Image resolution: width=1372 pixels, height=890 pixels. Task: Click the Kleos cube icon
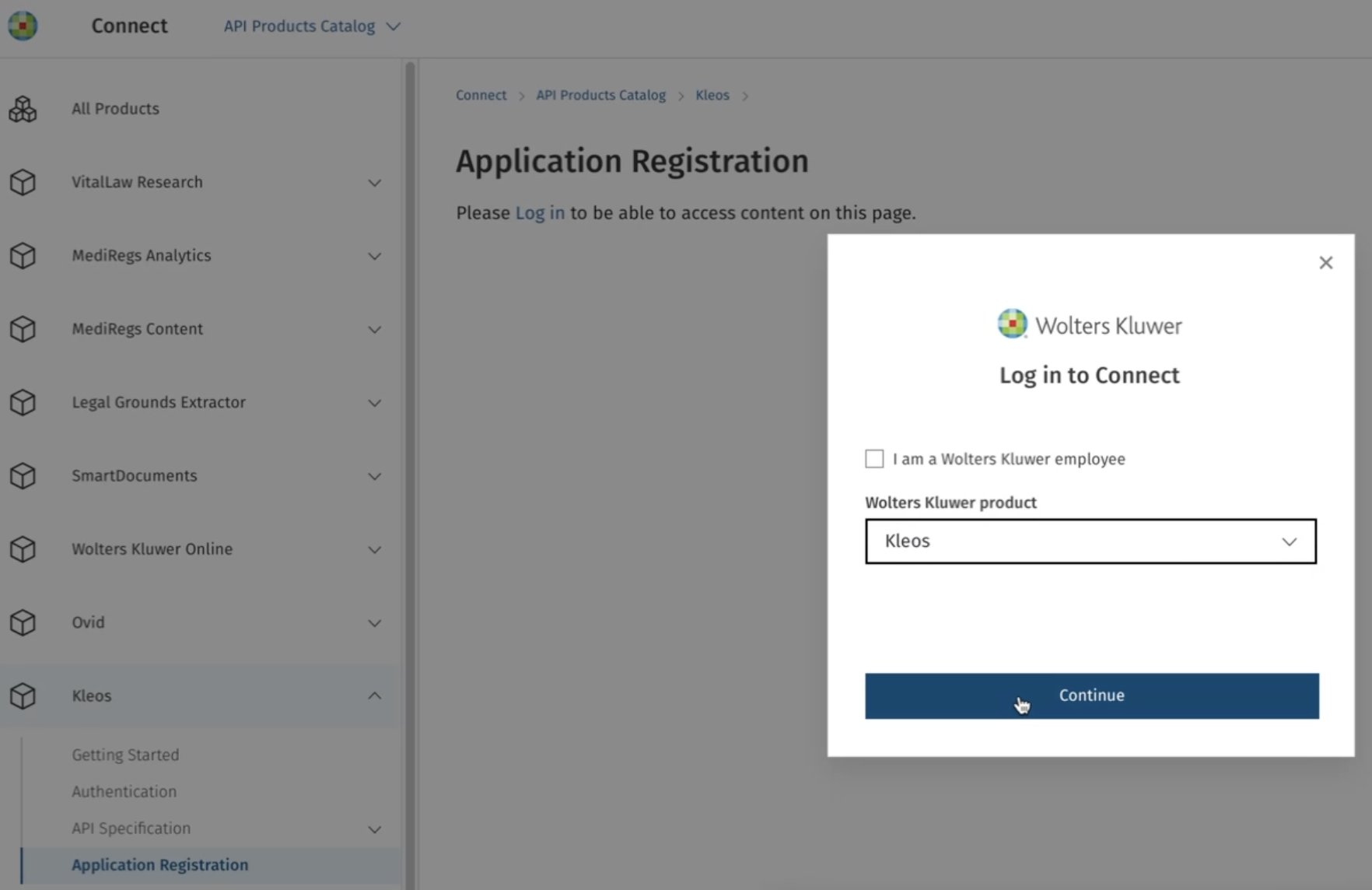(x=23, y=696)
